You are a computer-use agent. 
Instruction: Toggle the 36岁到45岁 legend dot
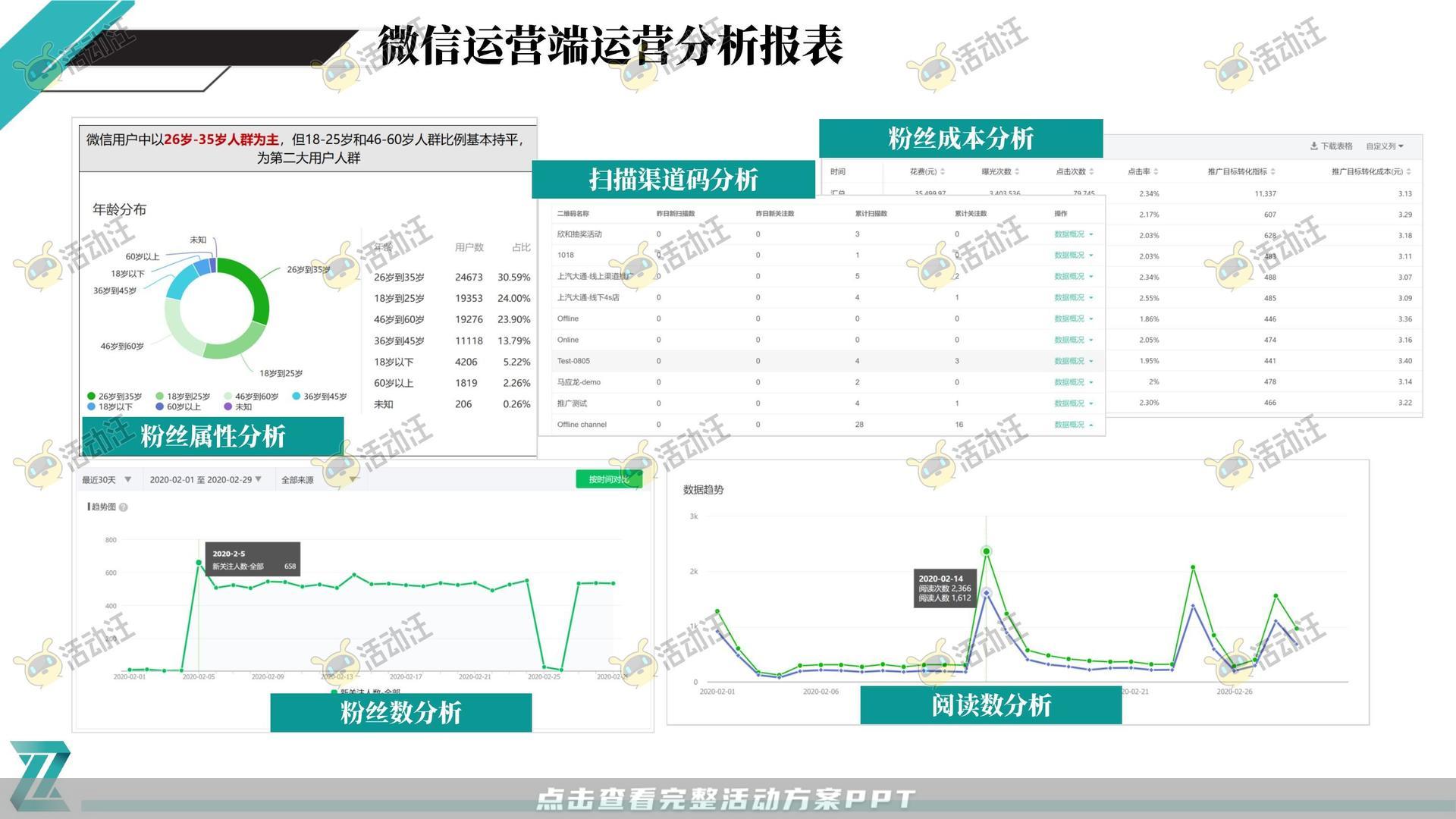pos(296,397)
